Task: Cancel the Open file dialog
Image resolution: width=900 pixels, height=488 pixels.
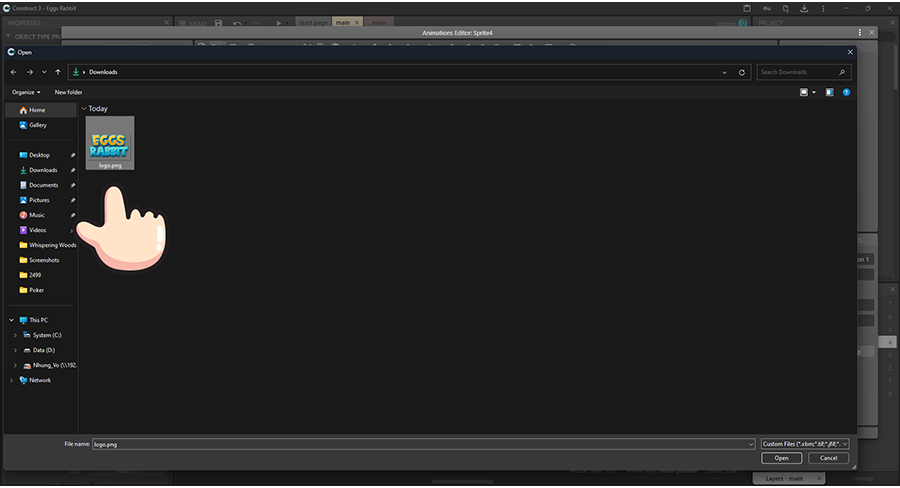Action: click(828, 458)
